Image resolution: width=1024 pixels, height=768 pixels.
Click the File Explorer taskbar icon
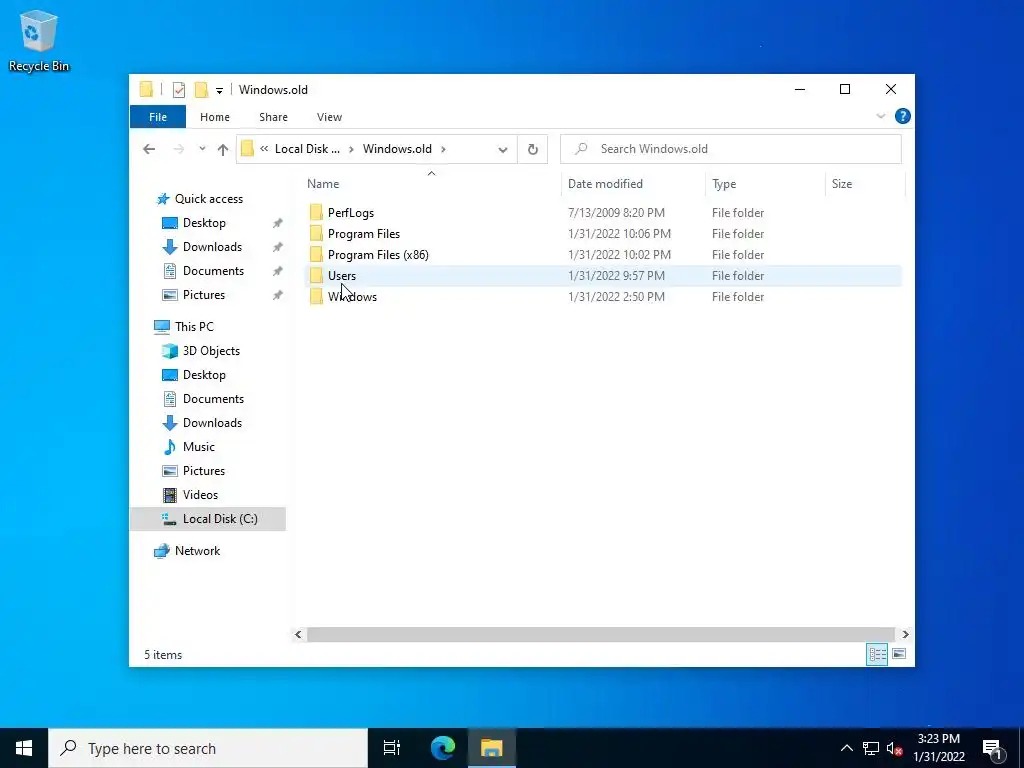(492, 748)
